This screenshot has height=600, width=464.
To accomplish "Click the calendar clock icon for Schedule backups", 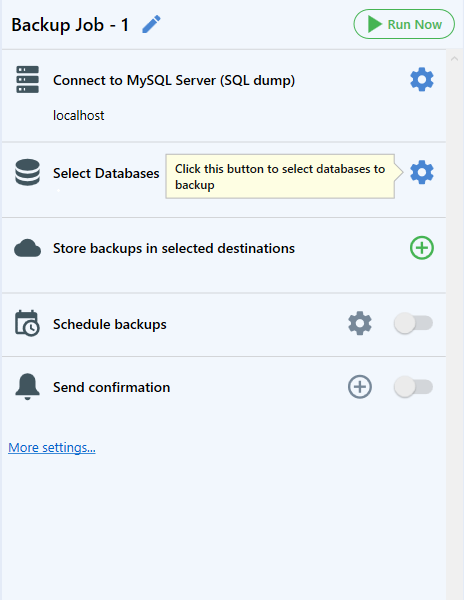I will tap(27, 323).
